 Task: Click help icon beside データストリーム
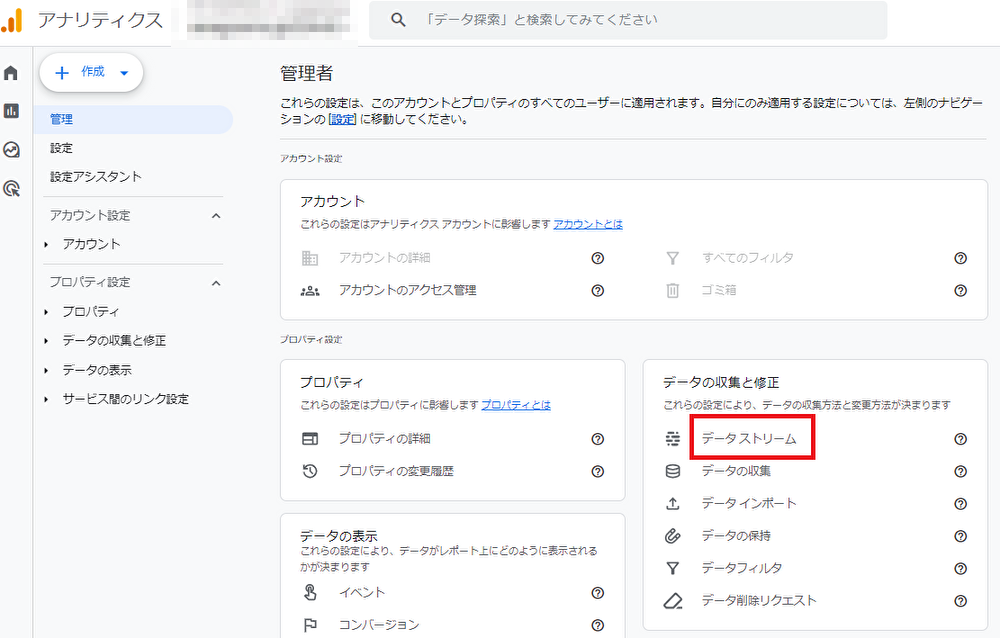(960, 439)
